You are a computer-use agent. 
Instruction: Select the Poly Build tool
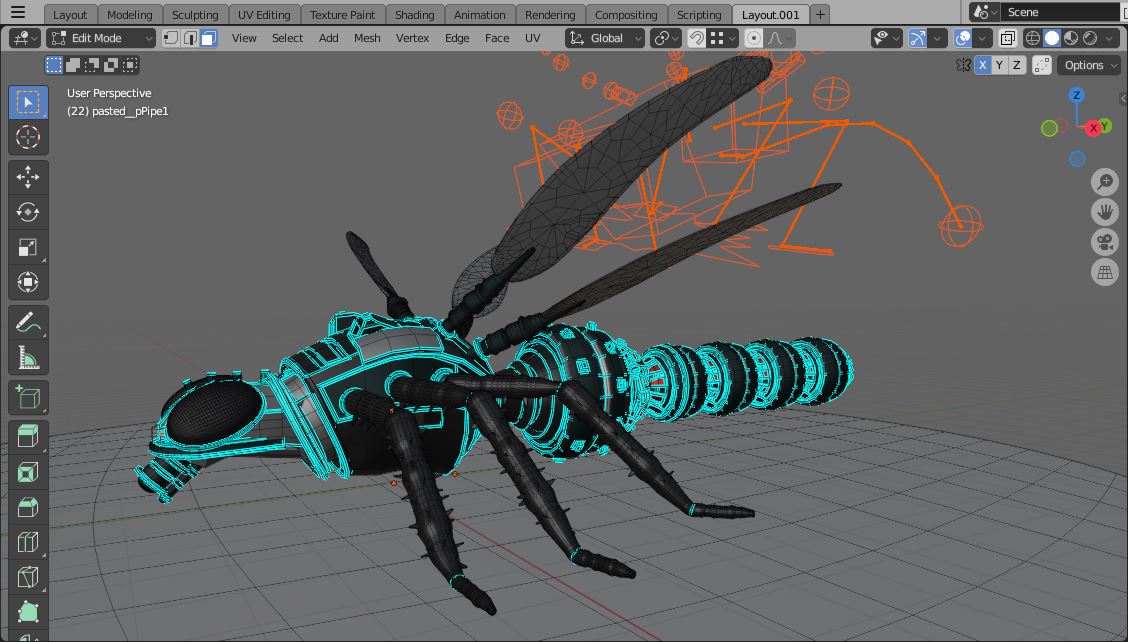coord(28,612)
